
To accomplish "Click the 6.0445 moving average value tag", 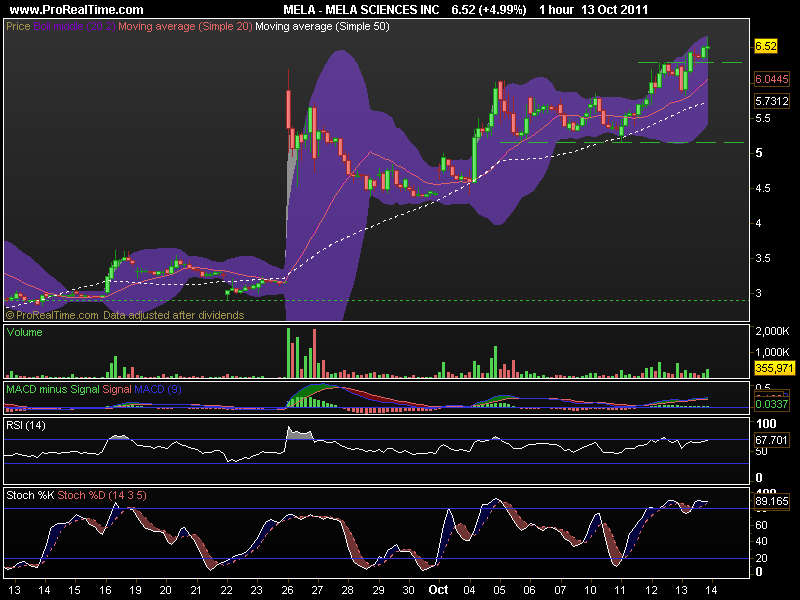I will pyautogui.click(x=771, y=79).
